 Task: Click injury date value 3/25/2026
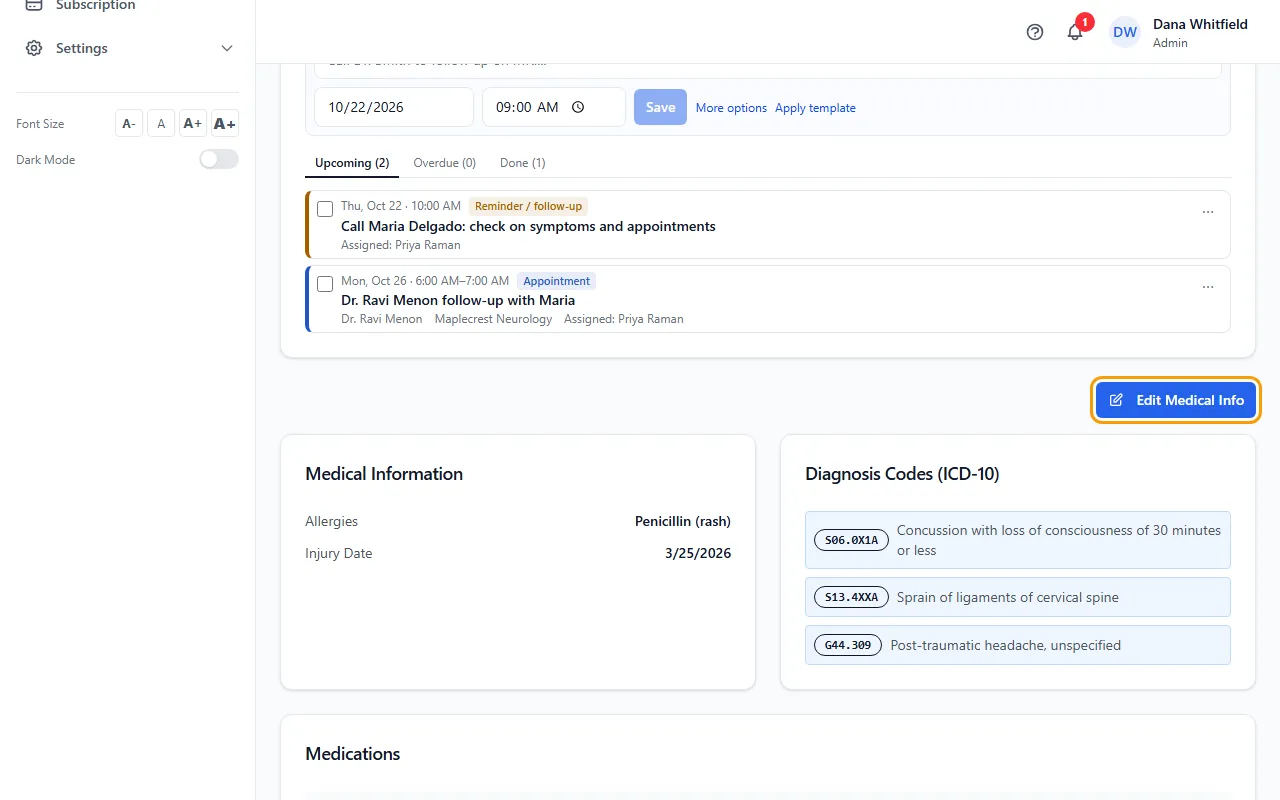pyautogui.click(x=698, y=553)
